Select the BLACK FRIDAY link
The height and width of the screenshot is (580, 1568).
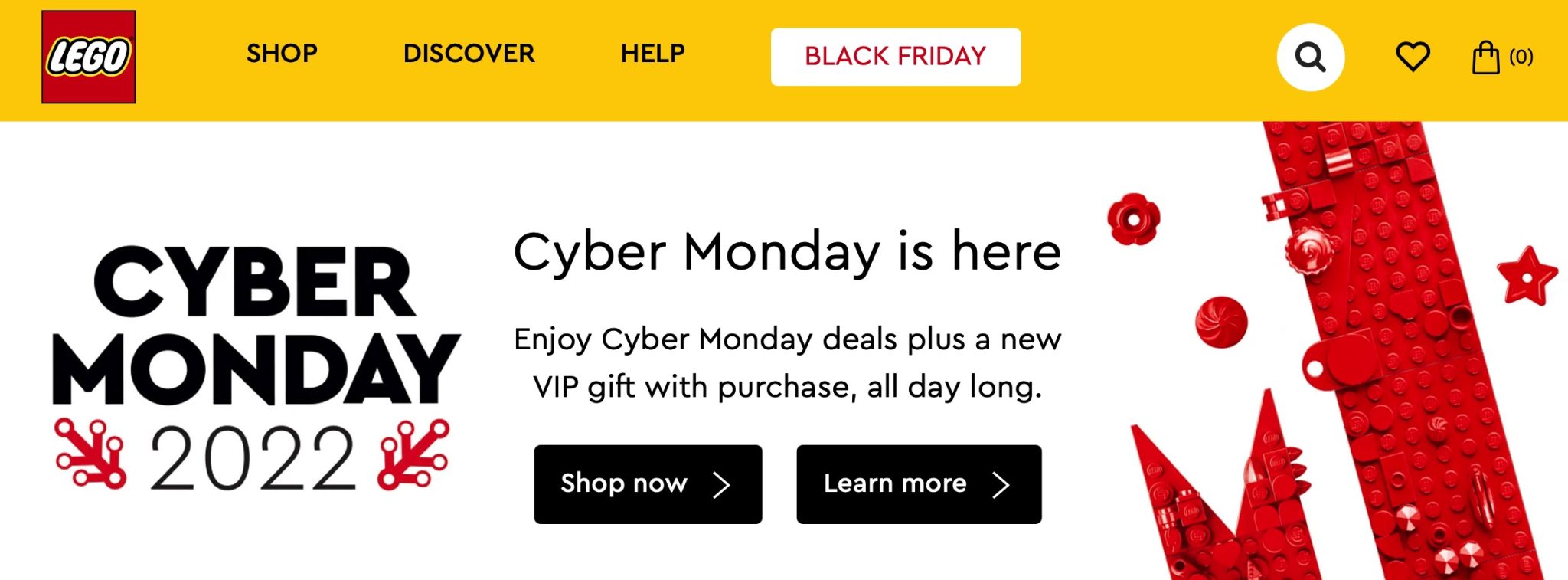(x=894, y=56)
